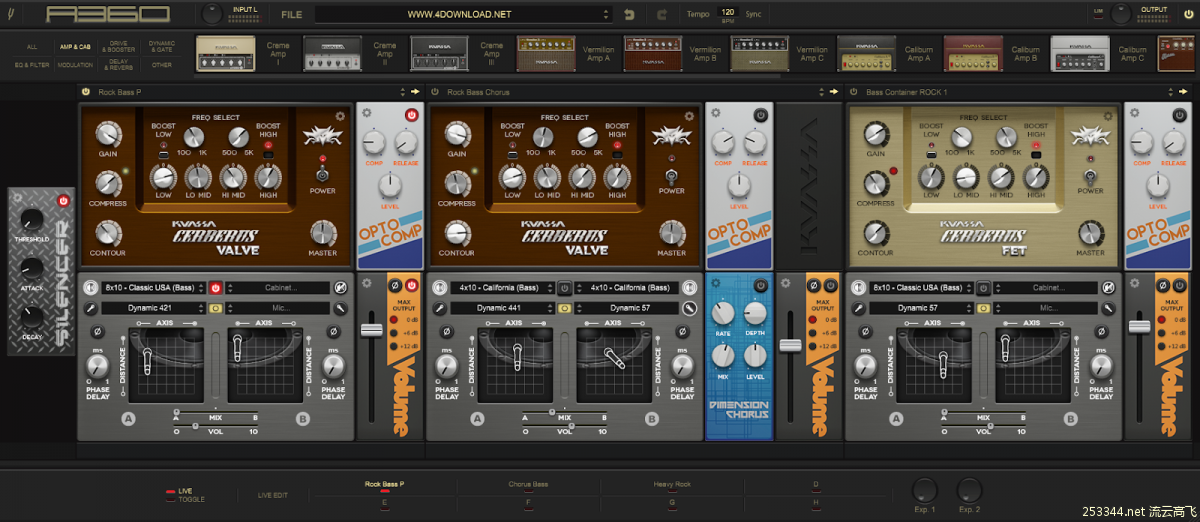Toggle Bass Container ROCK 1 power icon

click(x=854, y=92)
